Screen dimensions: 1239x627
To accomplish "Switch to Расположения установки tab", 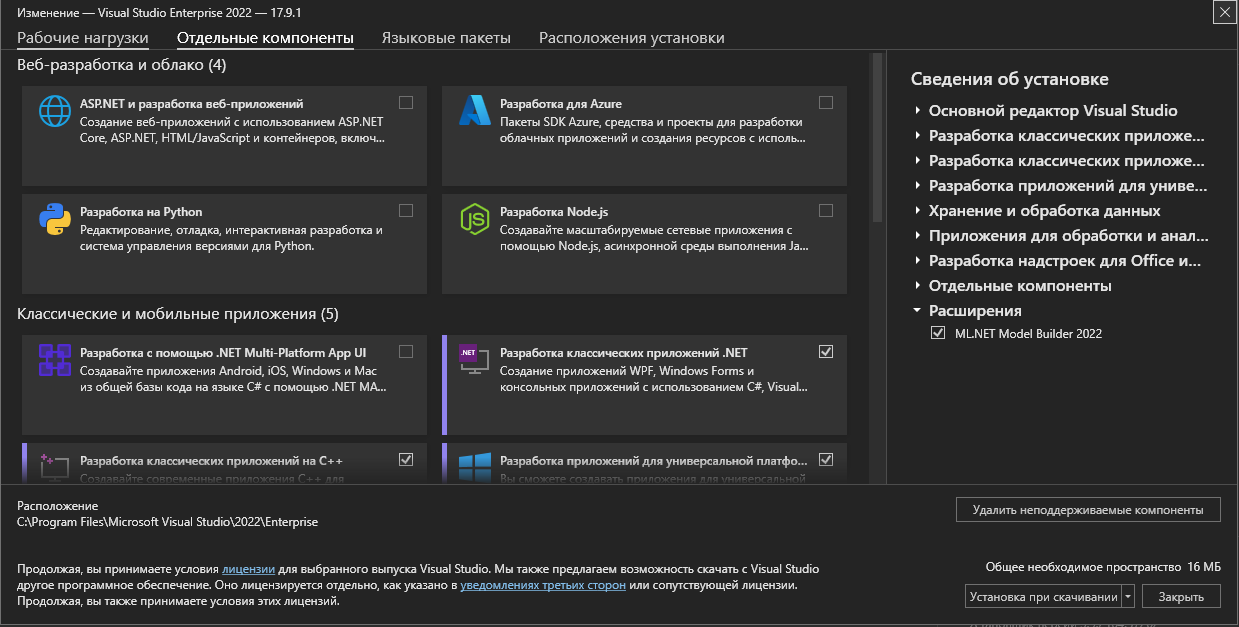I will tap(632, 38).
